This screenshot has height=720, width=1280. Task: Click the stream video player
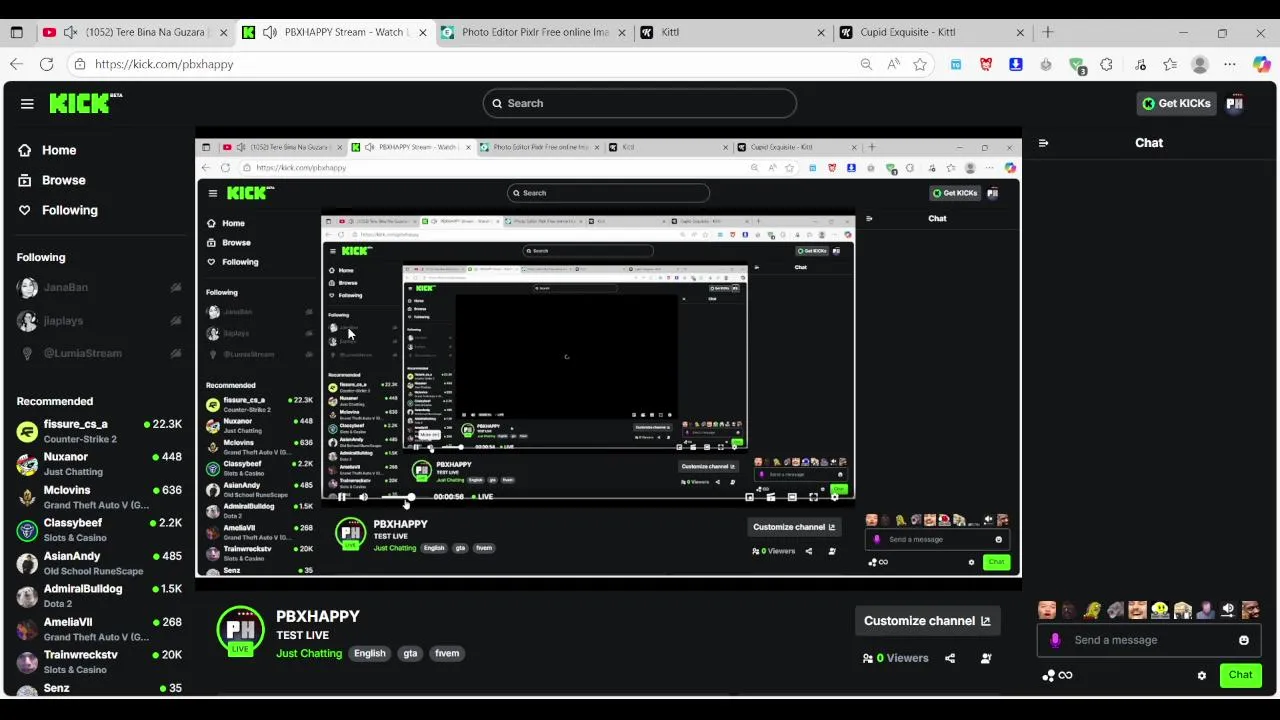pos(608,358)
